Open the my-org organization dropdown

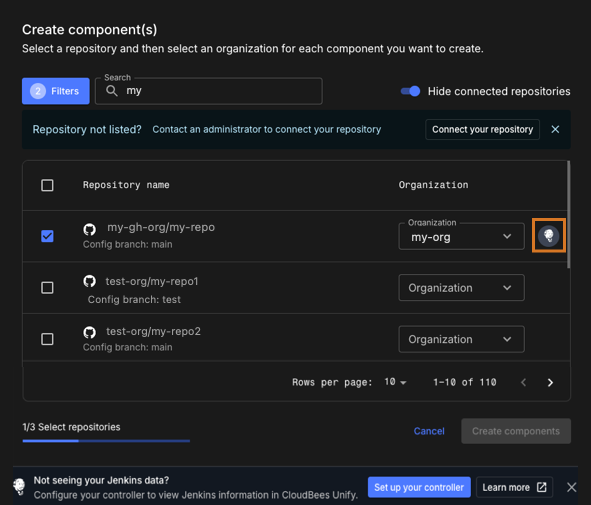pyautogui.click(x=461, y=236)
